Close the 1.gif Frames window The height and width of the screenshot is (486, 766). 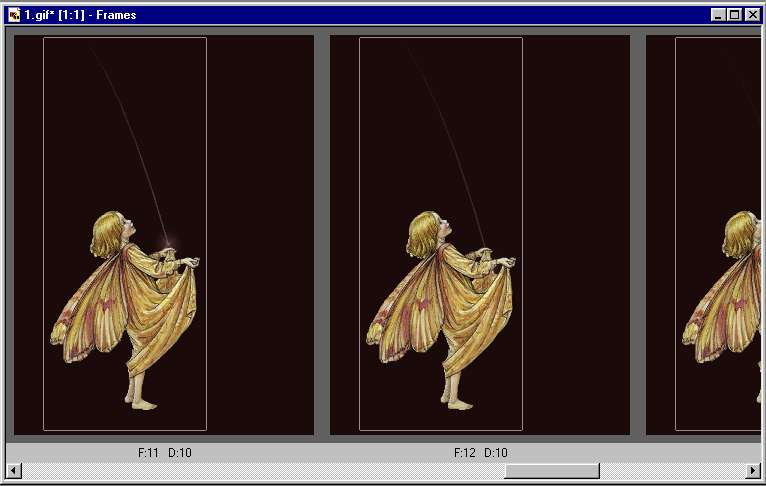pyautogui.click(x=752, y=15)
